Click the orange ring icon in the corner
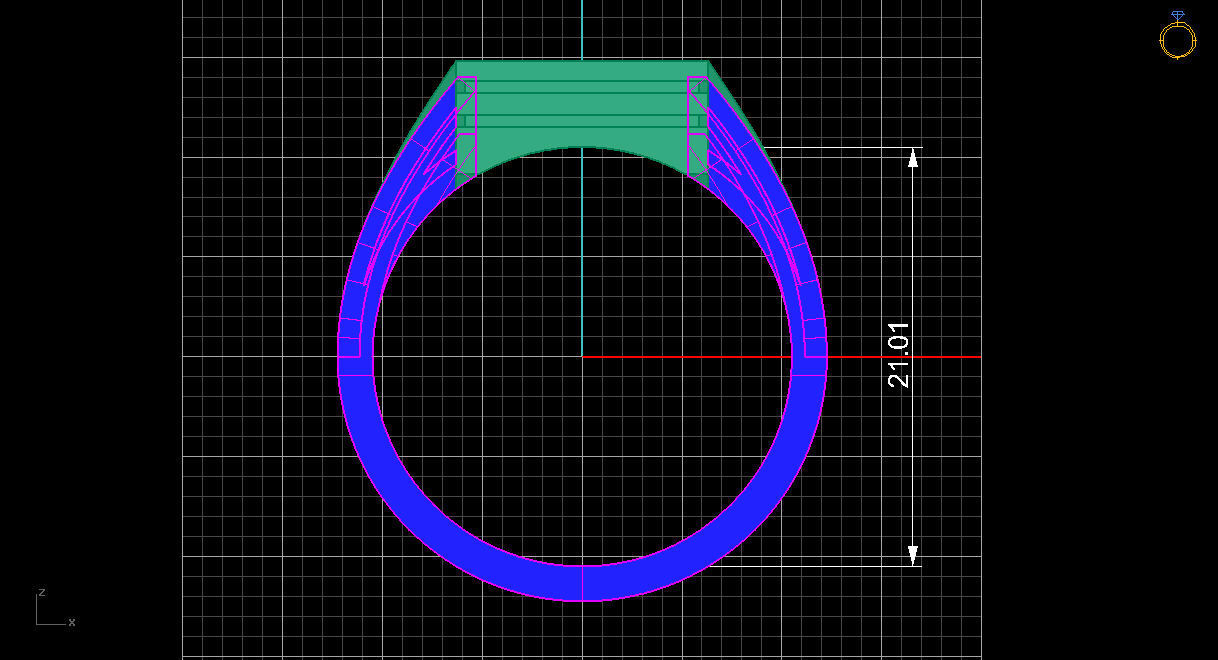Image resolution: width=1218 pixels, height=660 pixels. [1177, 36]
